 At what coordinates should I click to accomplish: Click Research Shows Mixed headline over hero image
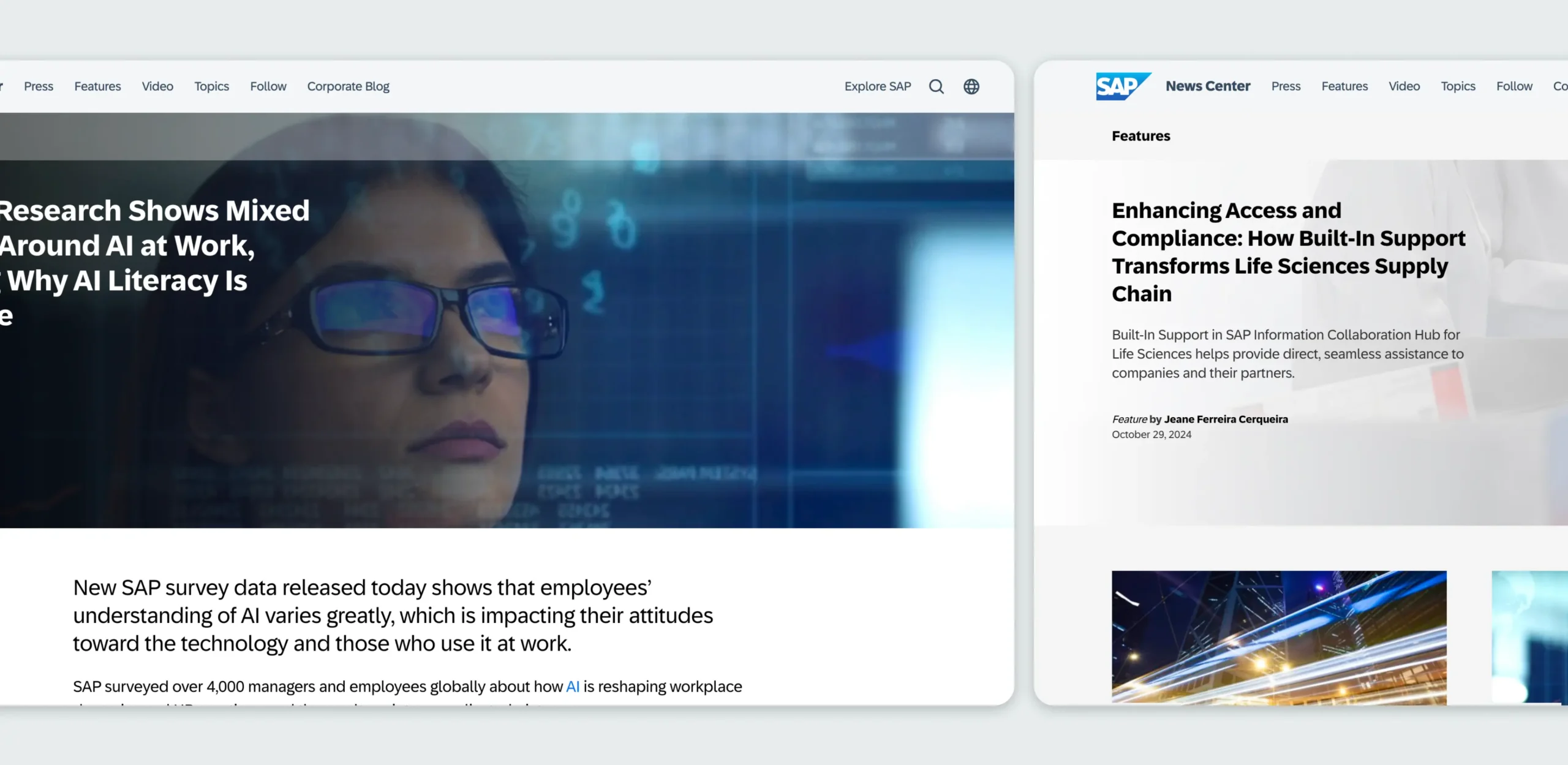(x=155, y=263)
